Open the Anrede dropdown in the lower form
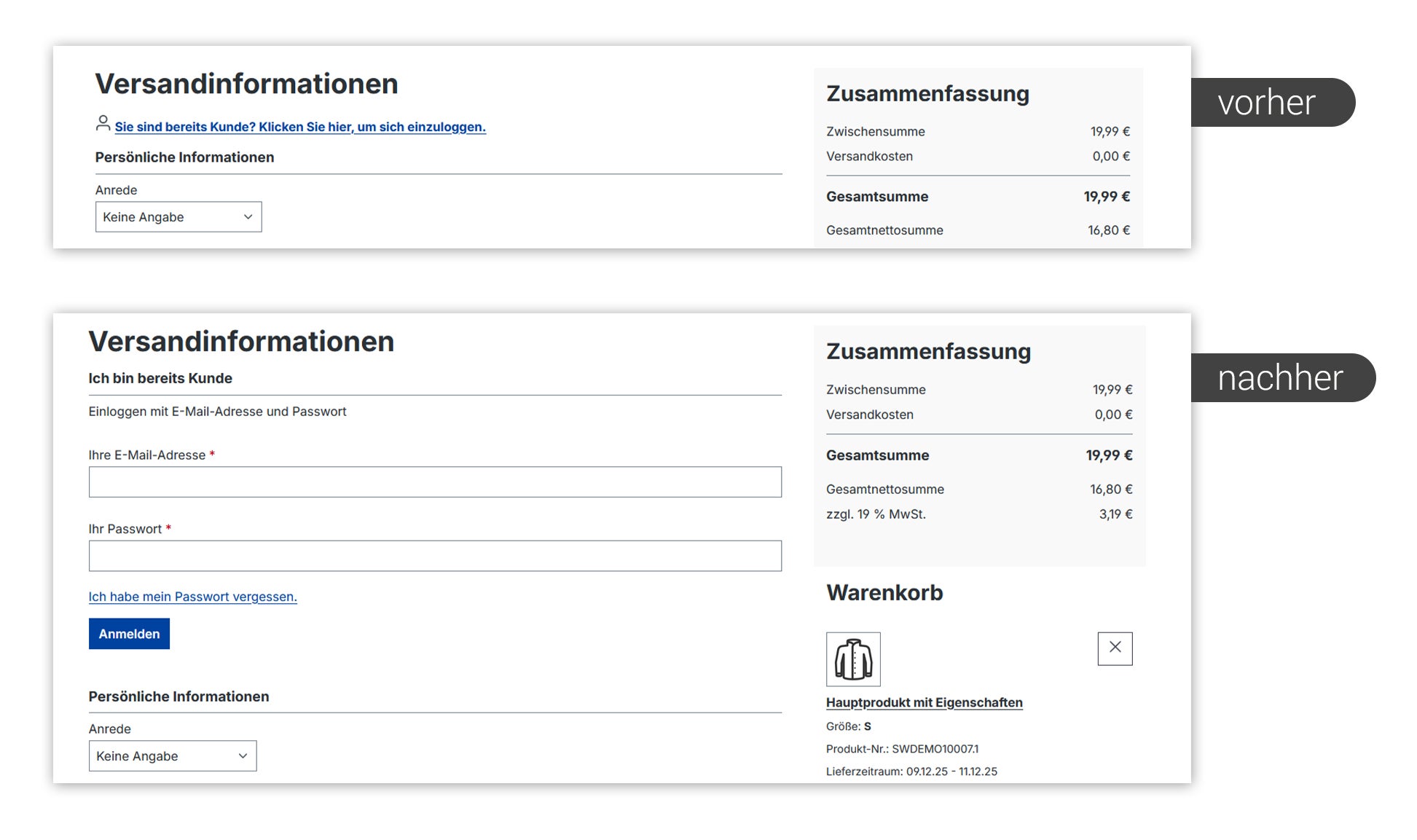The image size is (1417, 840). [x=172, y=755]
